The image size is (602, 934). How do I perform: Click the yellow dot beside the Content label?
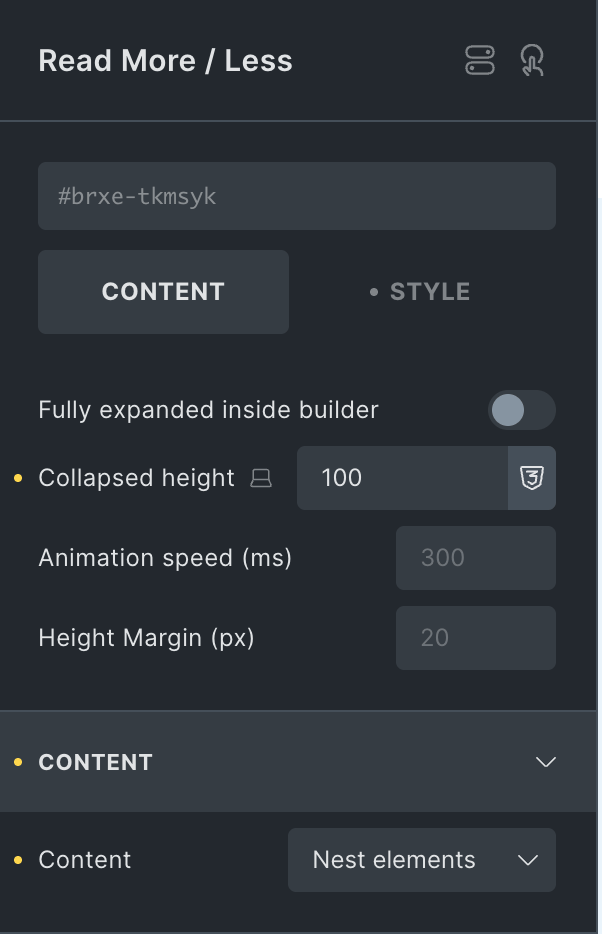click(18, 860)
